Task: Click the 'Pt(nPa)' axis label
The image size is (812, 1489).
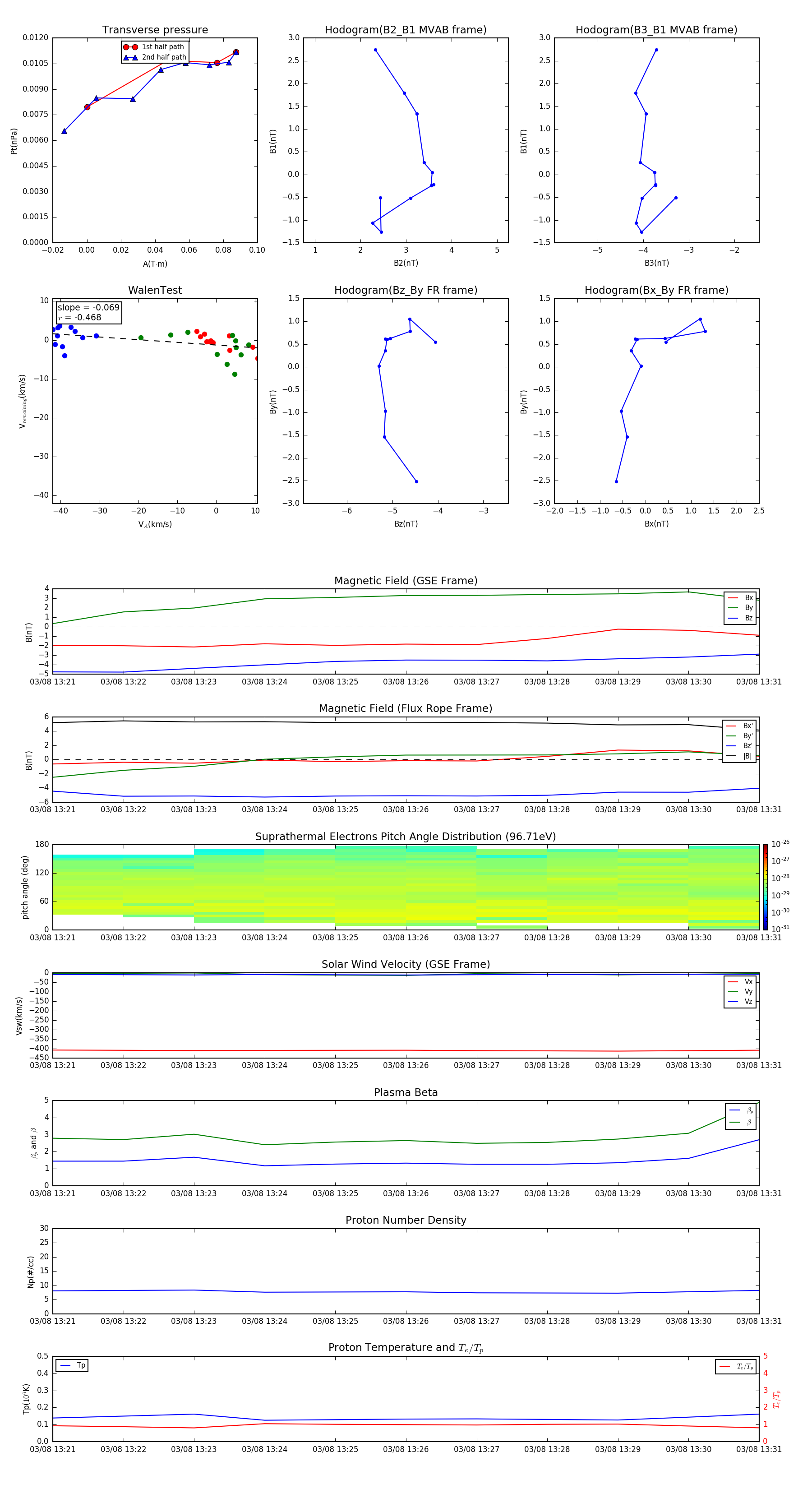Action: pos(14,140)
